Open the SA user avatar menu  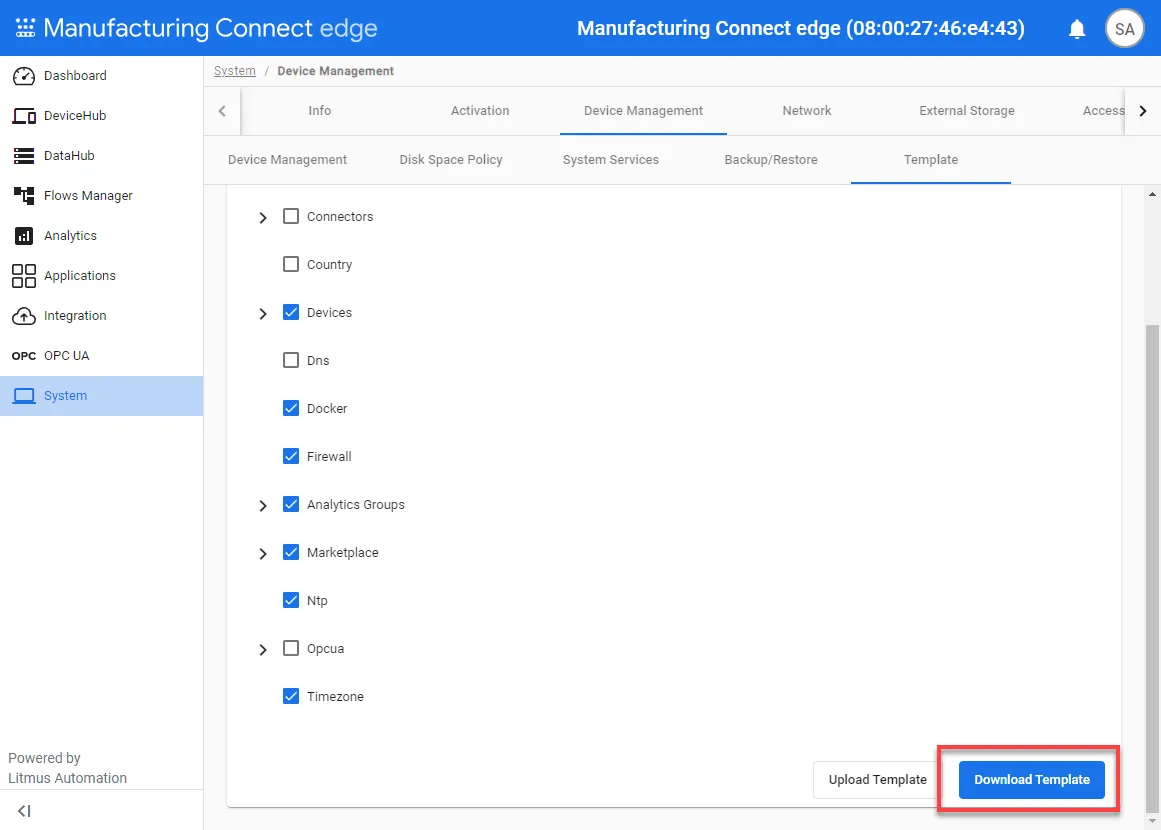(1124, 29)
